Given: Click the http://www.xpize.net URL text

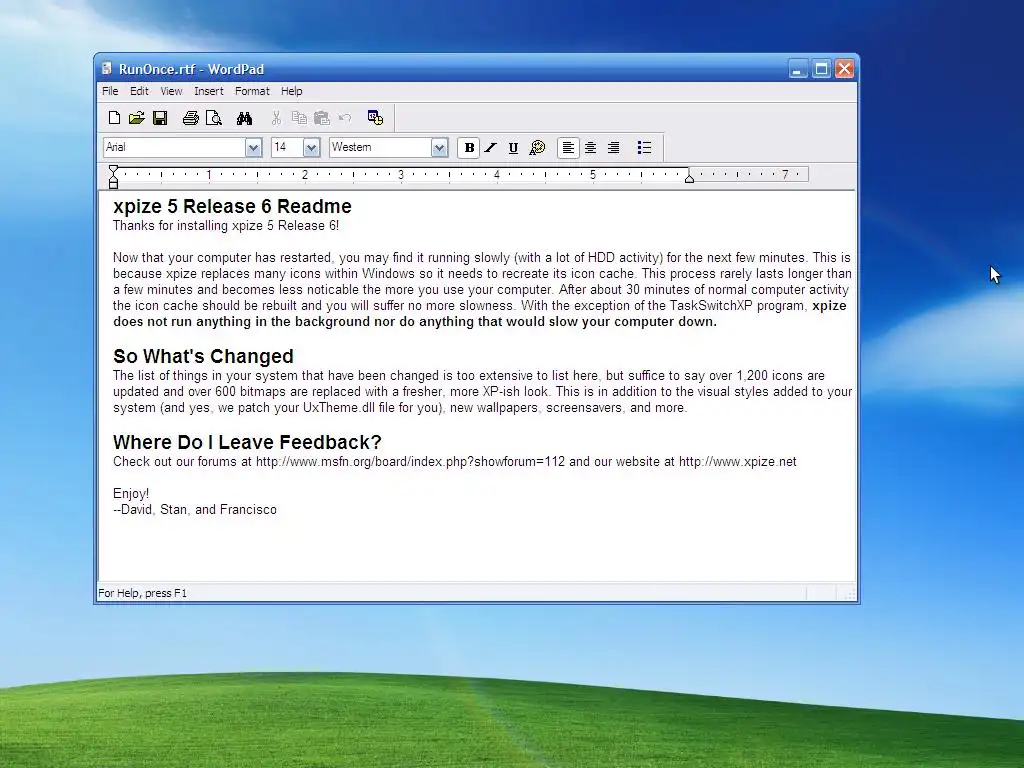Looking at the screenshot, I should [738, 462].
